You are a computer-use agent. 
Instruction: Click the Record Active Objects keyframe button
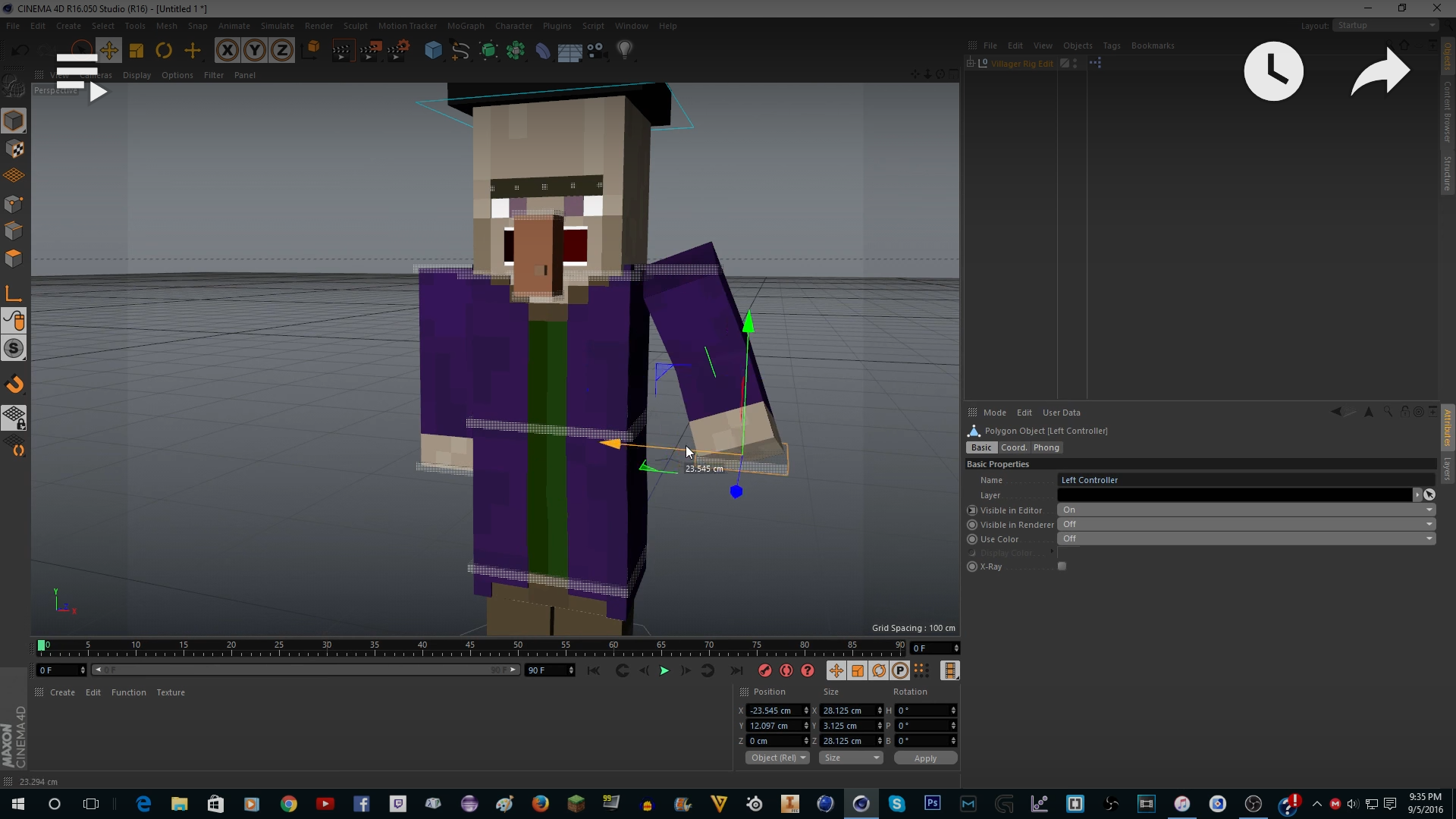click(764, 670)
